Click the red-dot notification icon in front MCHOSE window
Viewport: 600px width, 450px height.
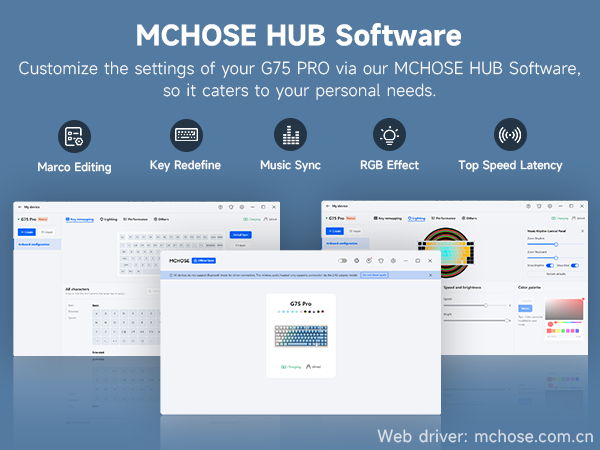click(369, 261)
